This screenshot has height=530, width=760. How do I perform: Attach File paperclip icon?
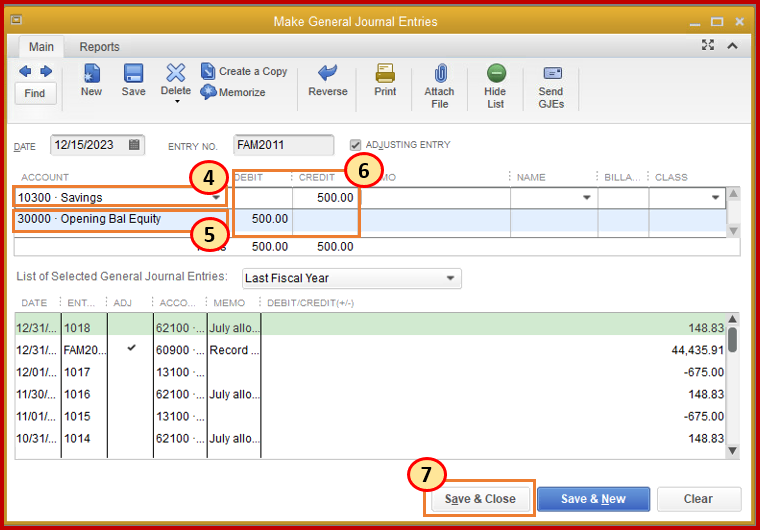(x=440, y=74)
